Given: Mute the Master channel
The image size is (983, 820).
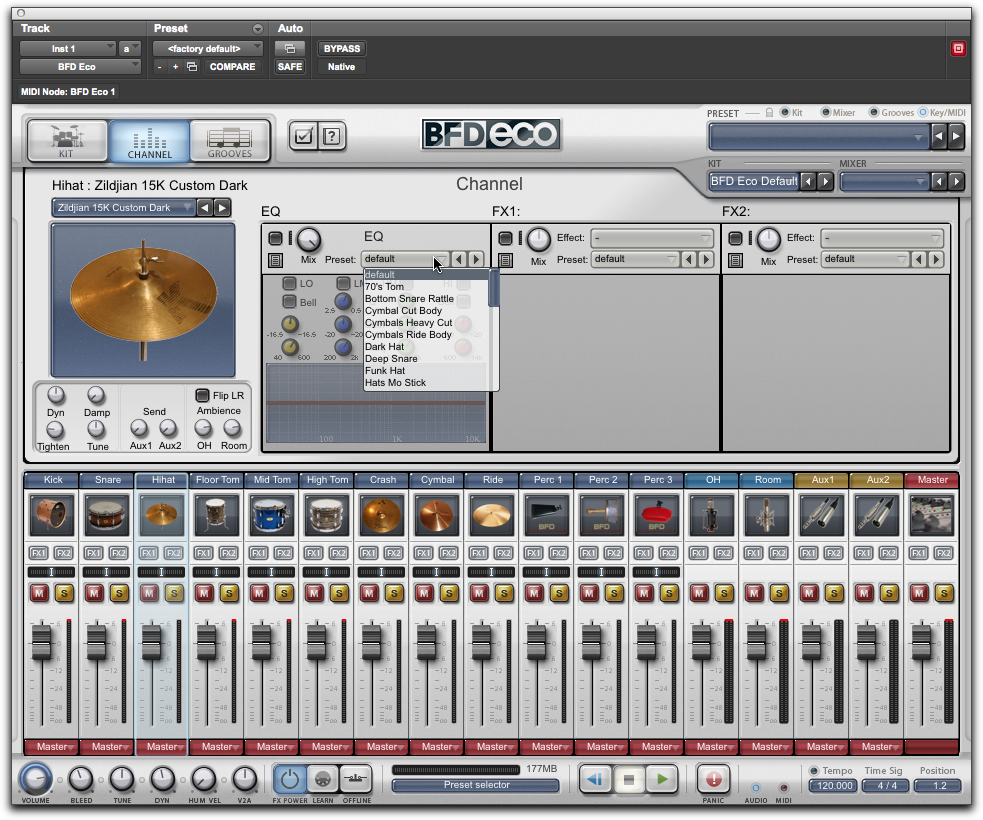Looking at the screenshot, I should pos(919,593).
